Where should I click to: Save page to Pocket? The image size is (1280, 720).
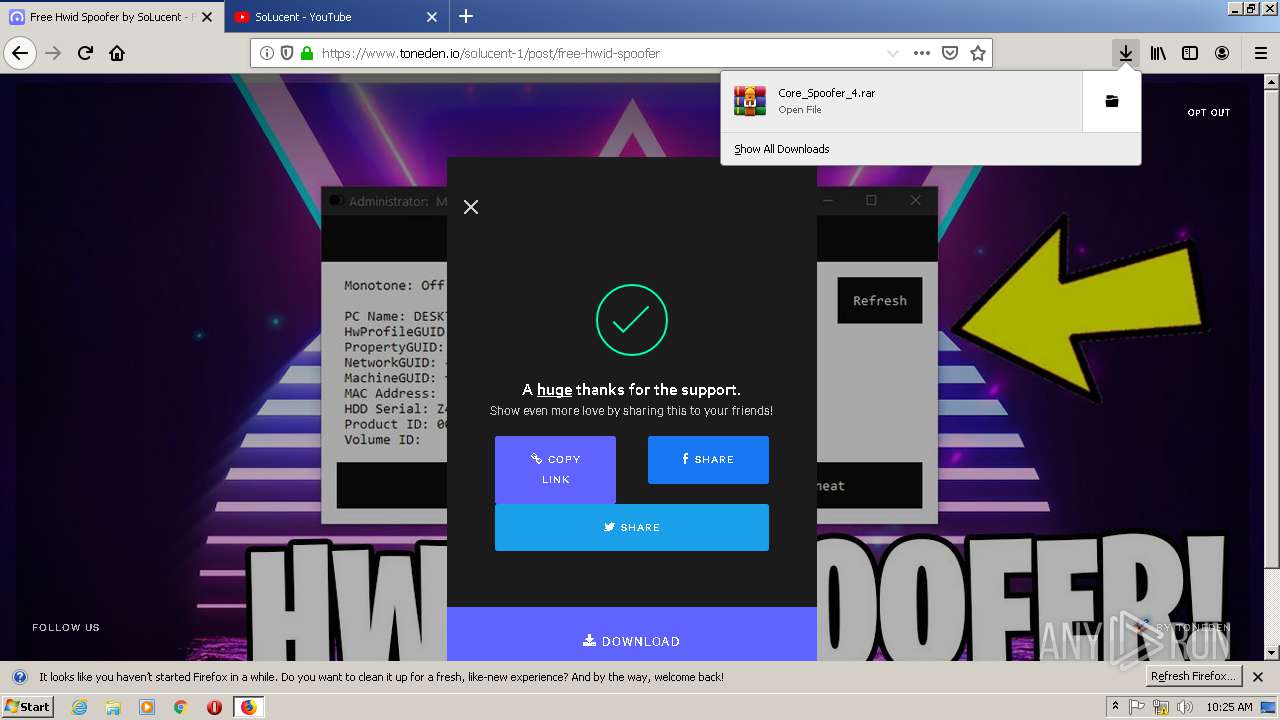tap(950, 53)
